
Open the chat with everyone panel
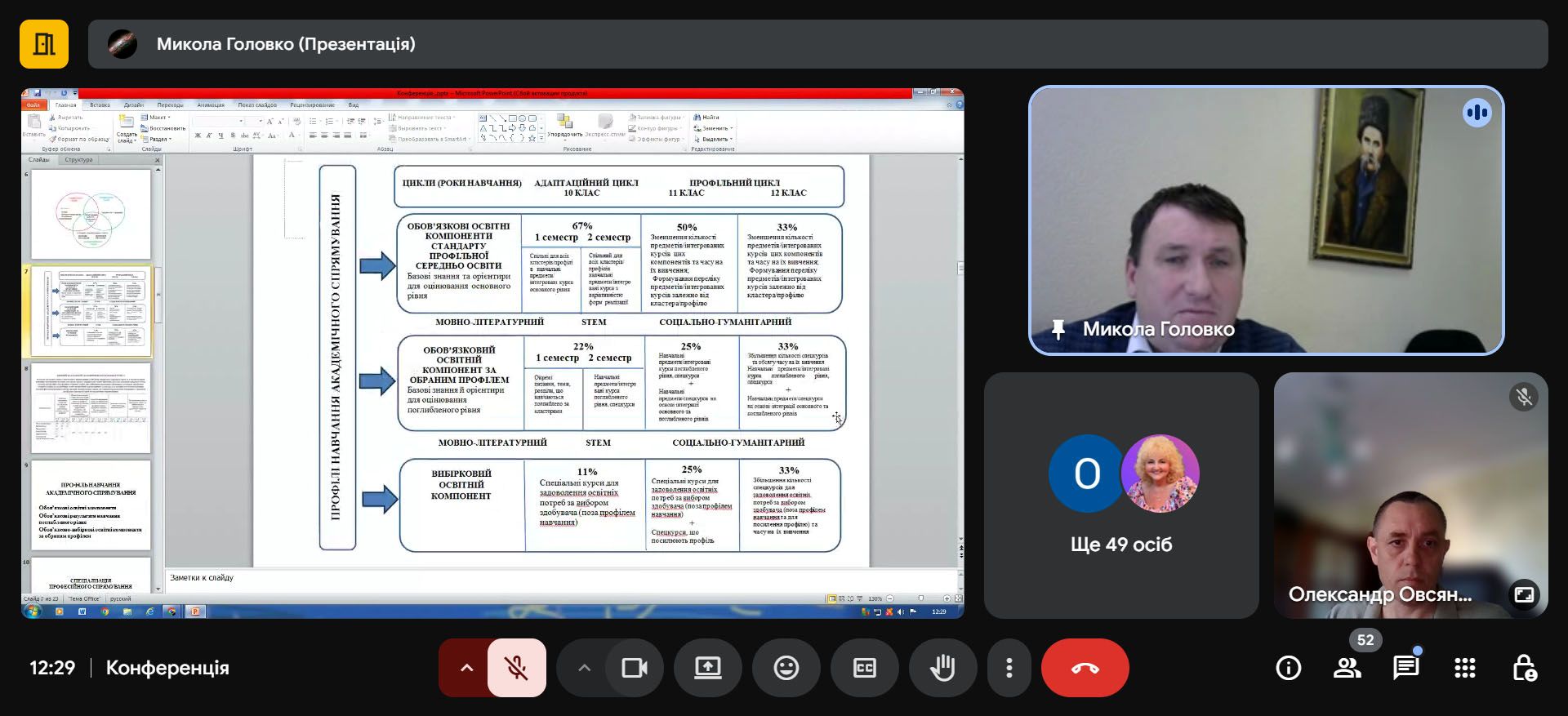(1405, 669)
